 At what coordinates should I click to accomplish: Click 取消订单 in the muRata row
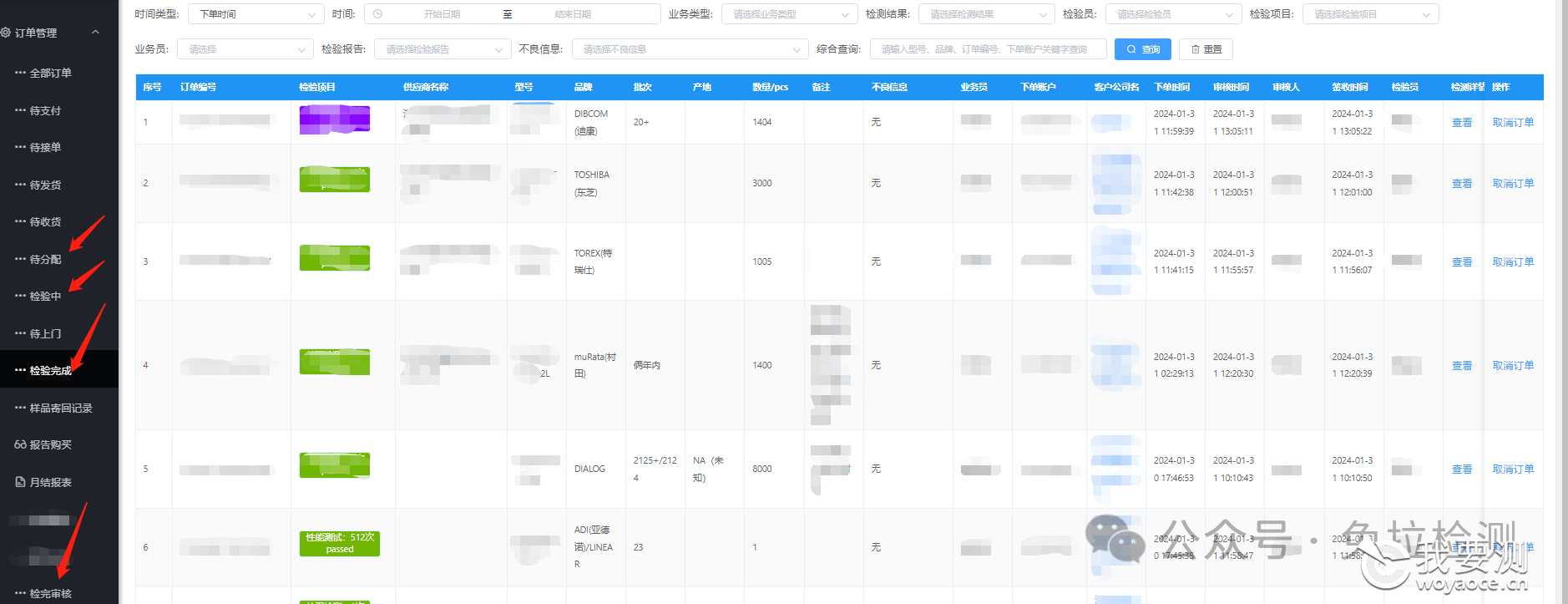click(x=1513, y=366)
